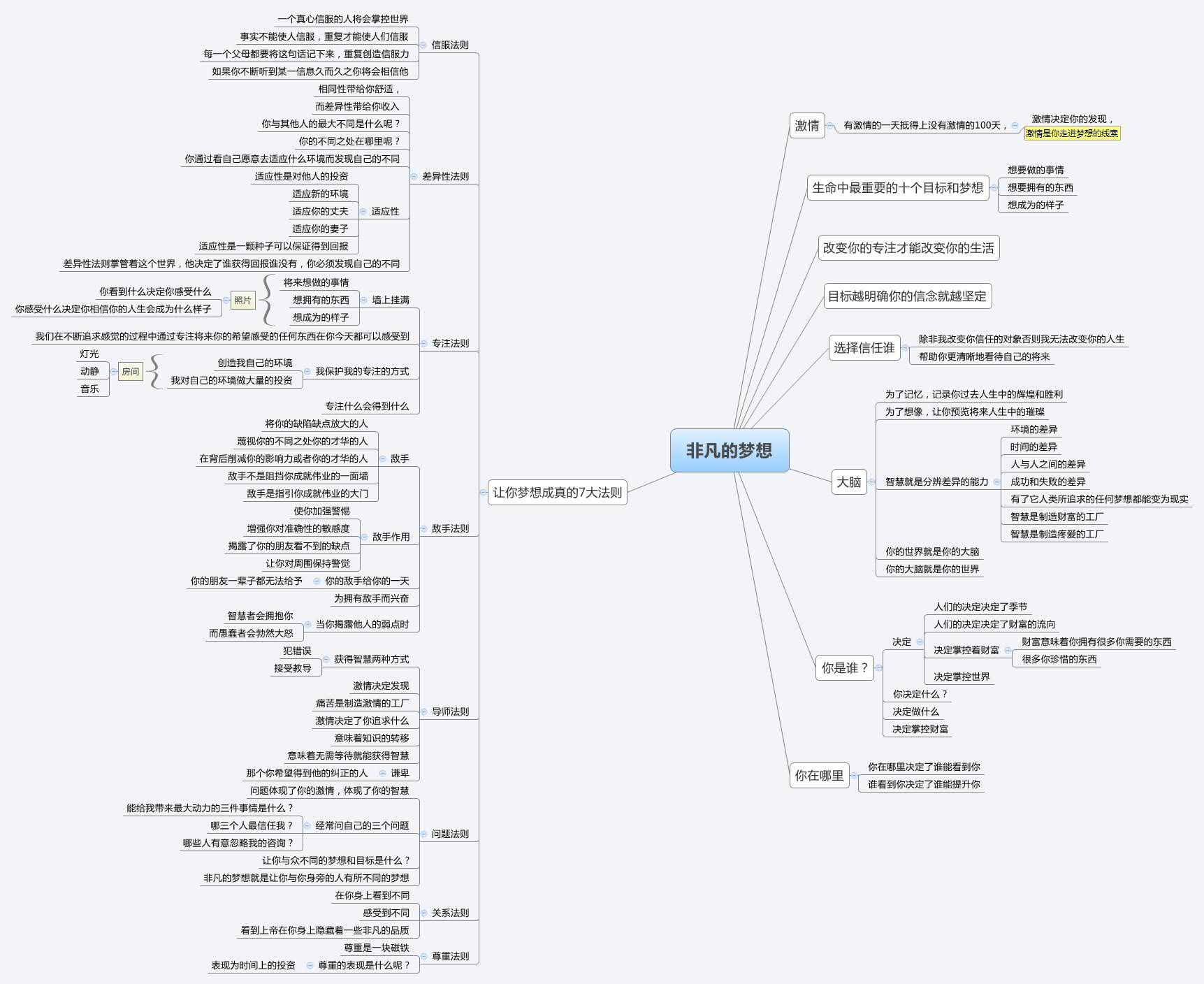Viewport: 1204px width, 984px height.
Task: Collapse the 敌手法则 branch toggle
Action: (423, 529)
